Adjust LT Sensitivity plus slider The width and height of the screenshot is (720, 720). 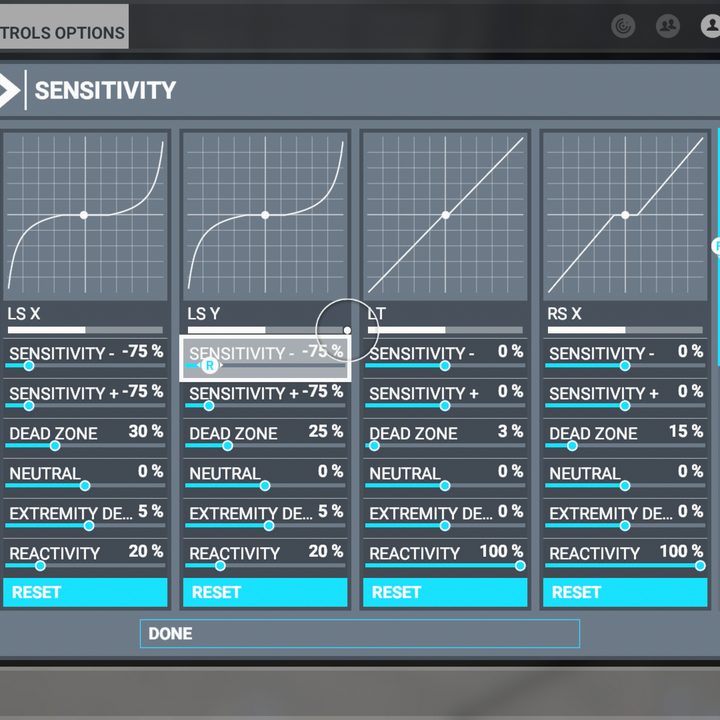coord(445,405)
